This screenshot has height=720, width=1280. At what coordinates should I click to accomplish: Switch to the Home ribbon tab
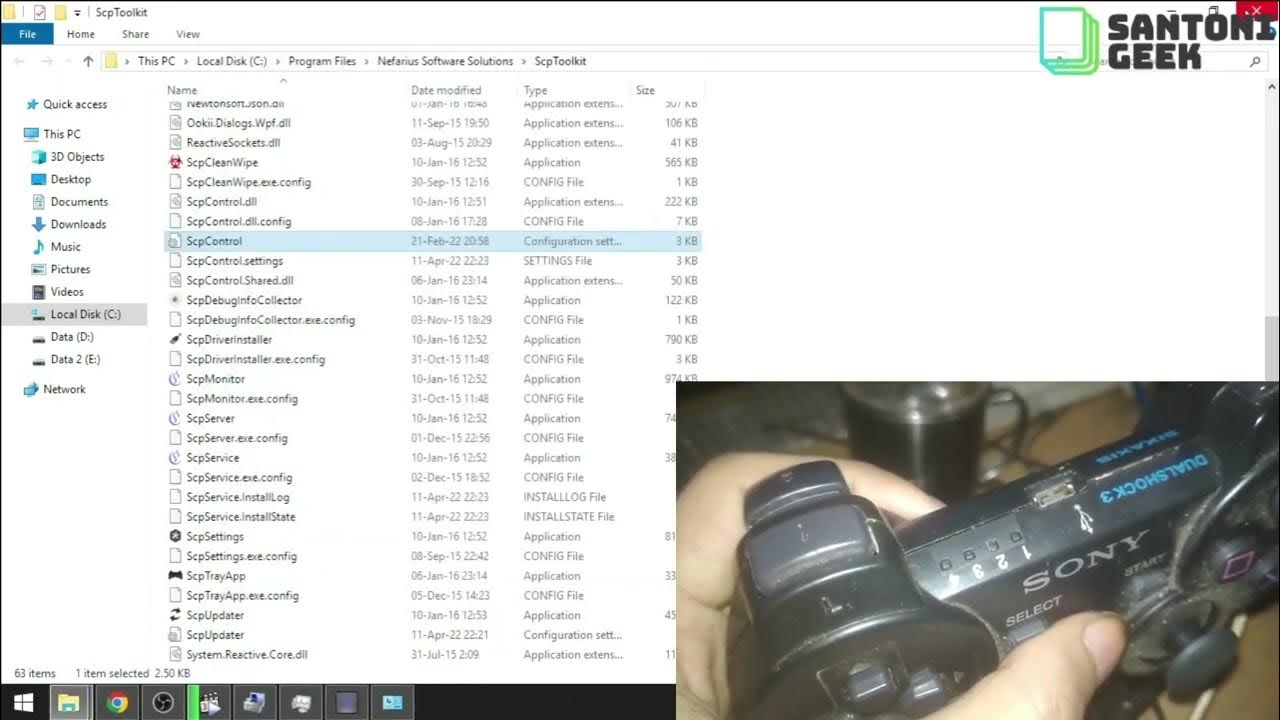pyautogui.click(x=81, y=34)
